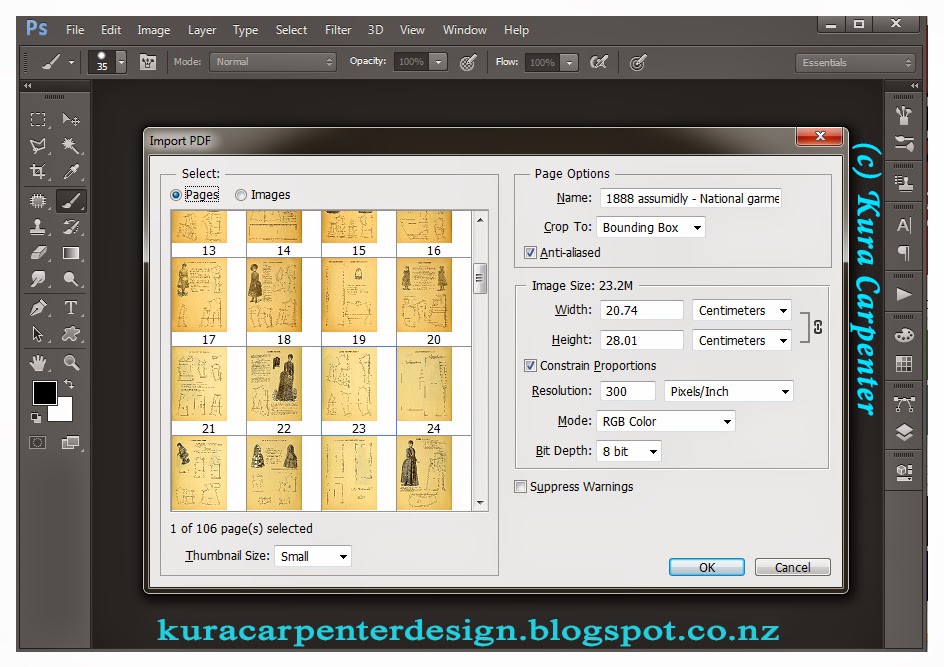Open the Essentials workspace dropdown
944x667 pixels.
pyautogui.click(x=856, y=63)
